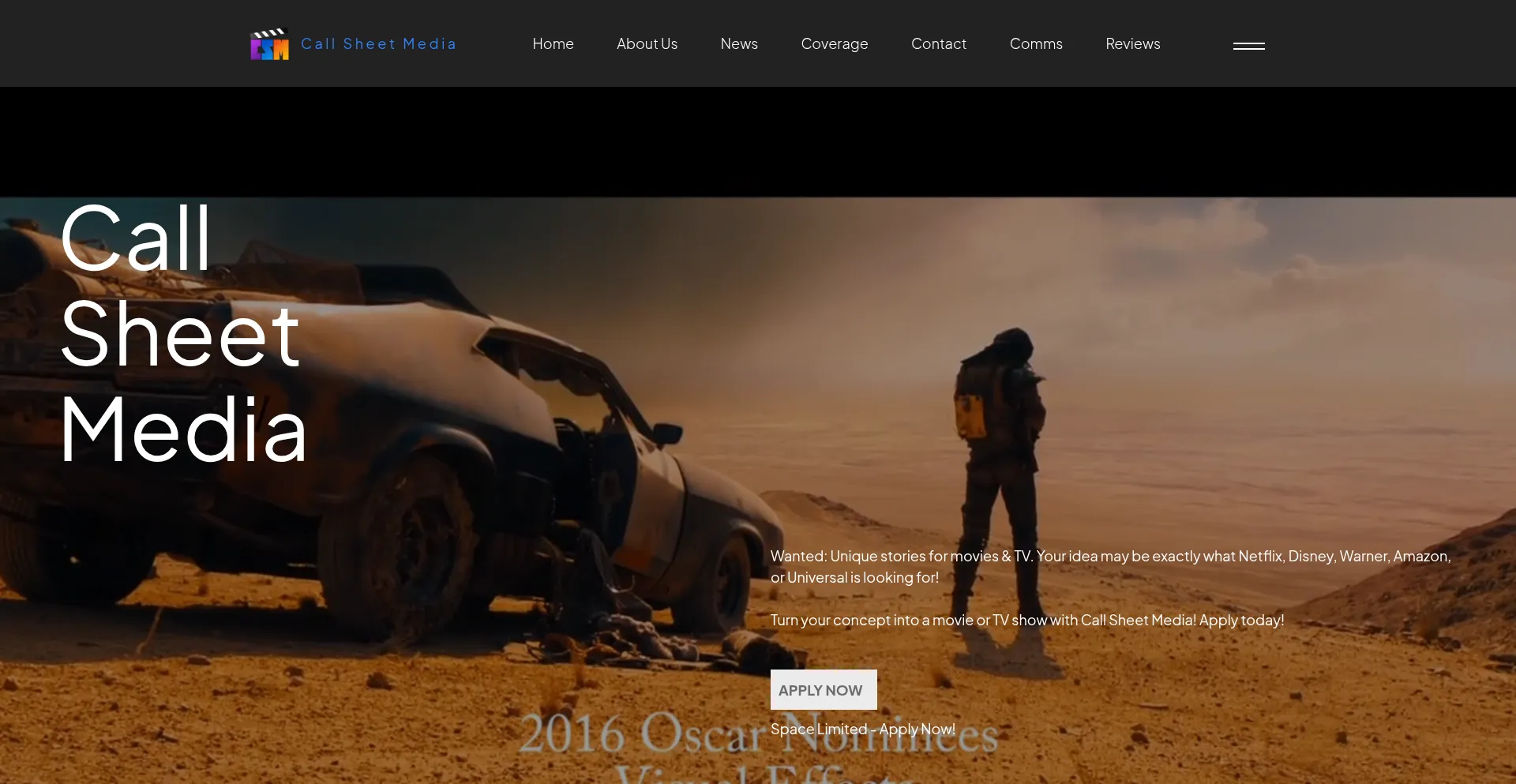The image size is (1516, 784).
Task: Select News in the navigation bar
Action: tap(739, 44)
